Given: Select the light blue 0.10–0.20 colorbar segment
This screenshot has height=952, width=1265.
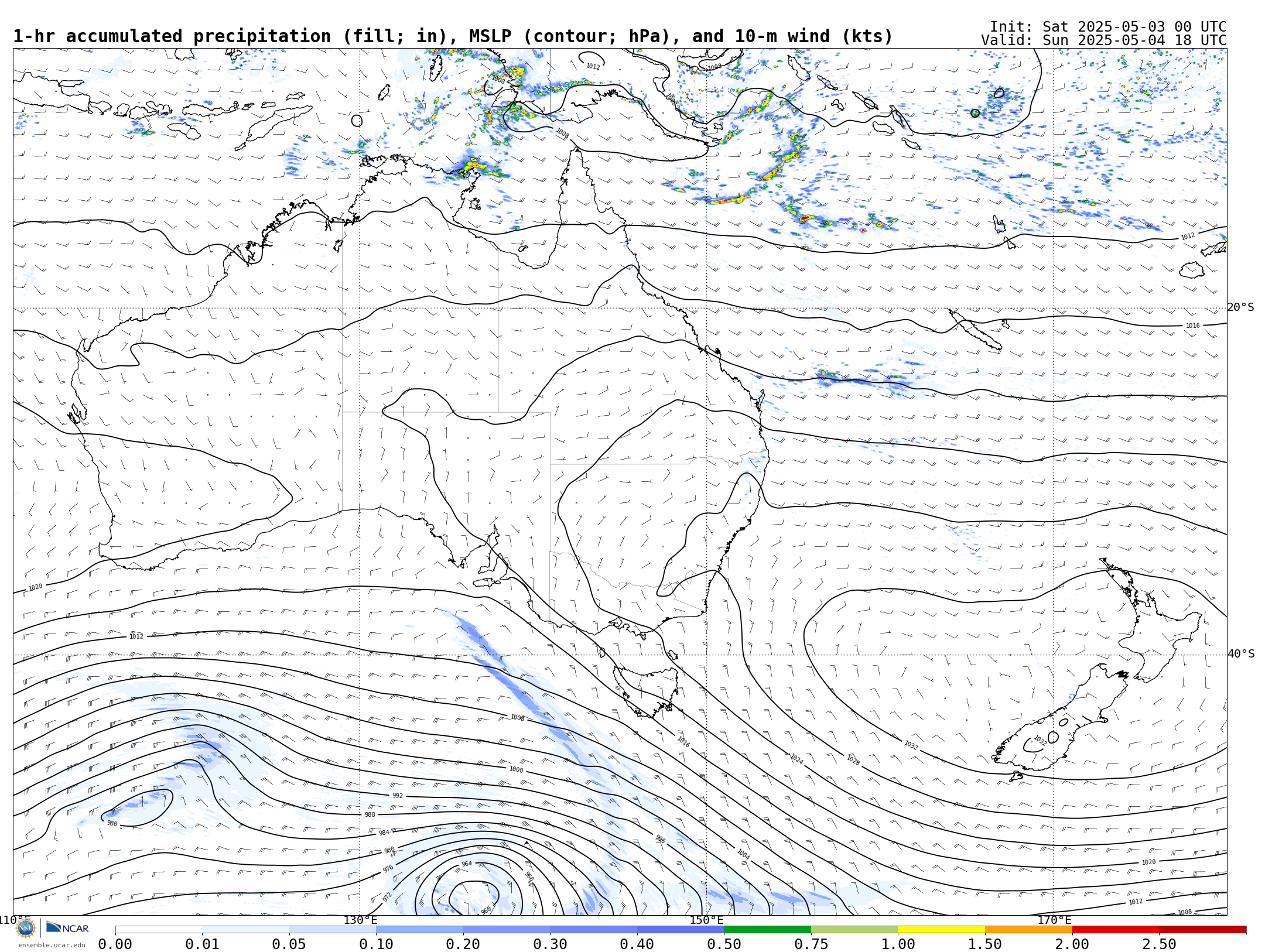Looking at the screenshot, I should 419,929.
